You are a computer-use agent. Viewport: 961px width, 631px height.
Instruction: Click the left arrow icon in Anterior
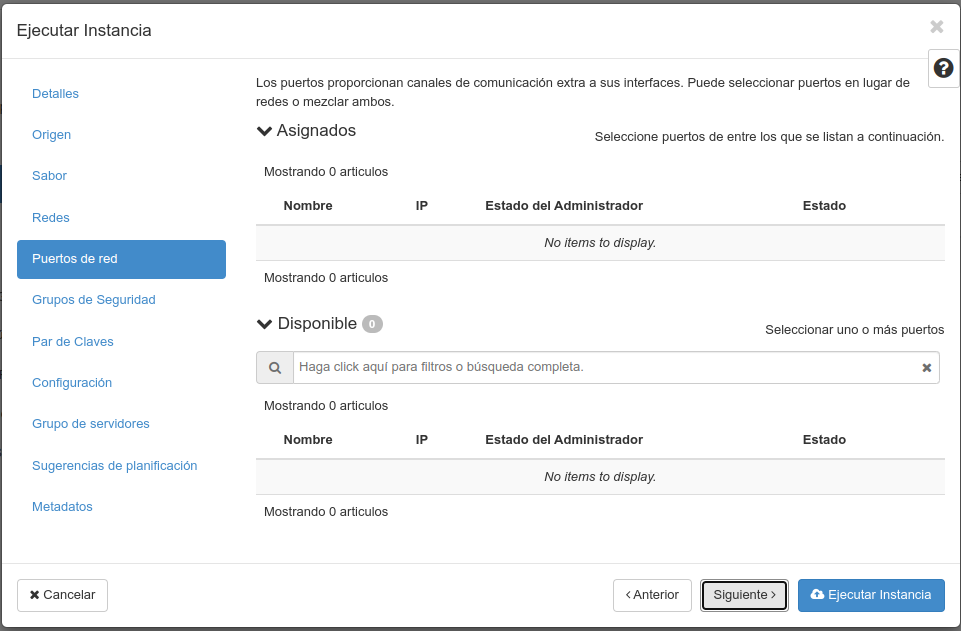point(631,595)
